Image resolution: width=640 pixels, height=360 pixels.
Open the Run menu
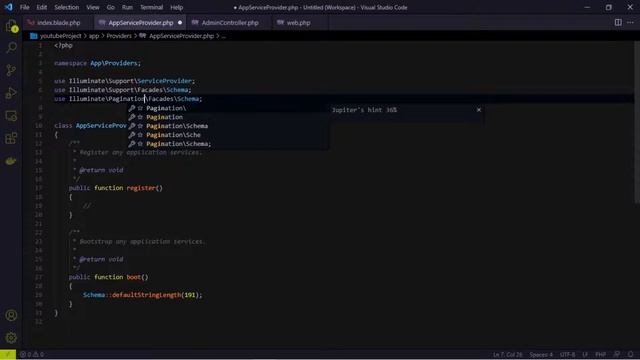127,7
